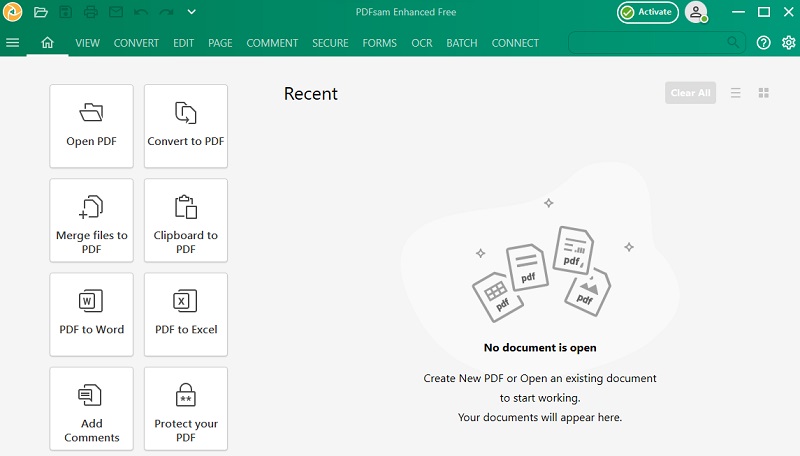Click the PDFsam logo icon

[12, 12]
